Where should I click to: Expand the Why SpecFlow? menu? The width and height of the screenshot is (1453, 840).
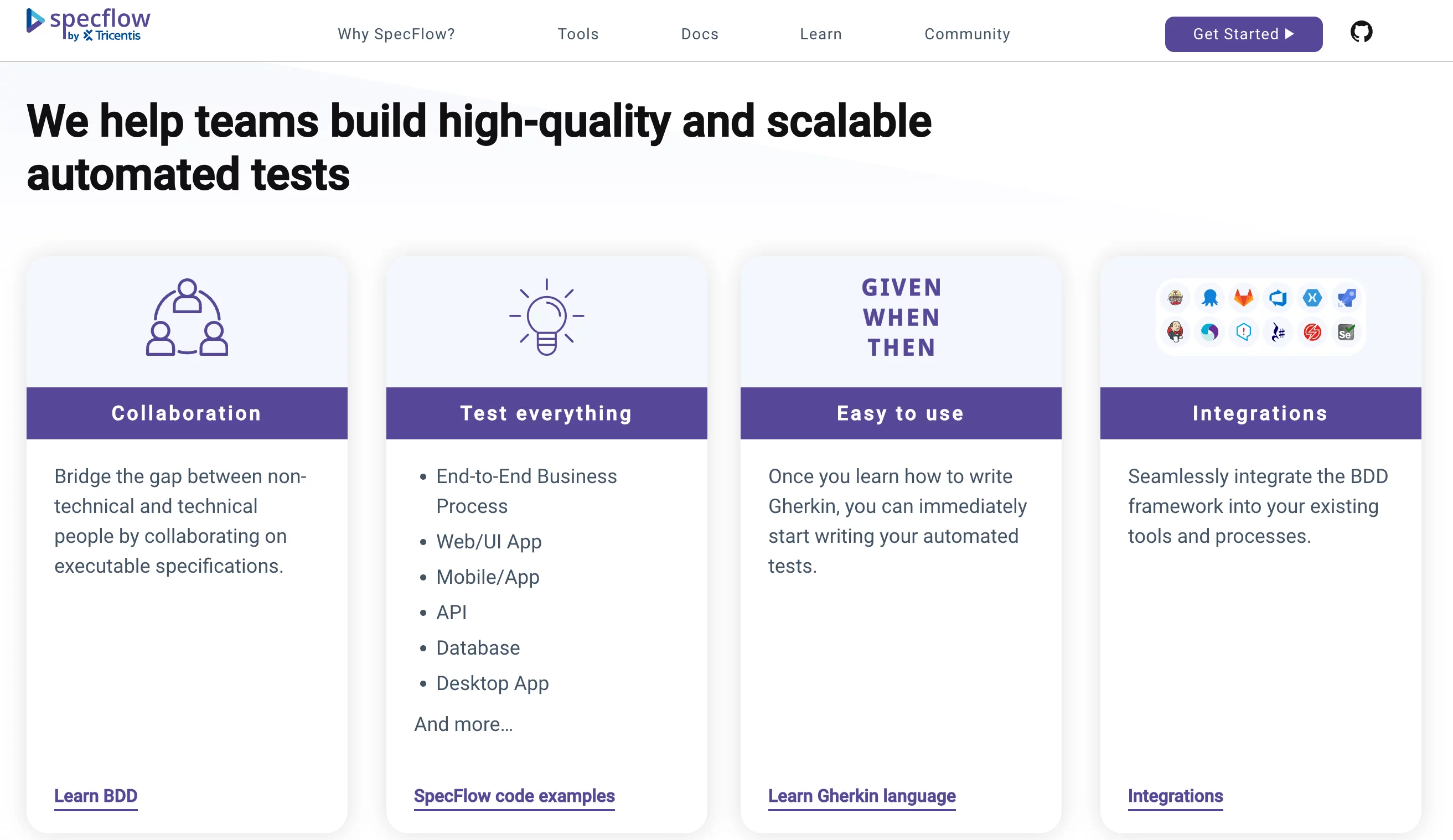click(x=396, y=34)
